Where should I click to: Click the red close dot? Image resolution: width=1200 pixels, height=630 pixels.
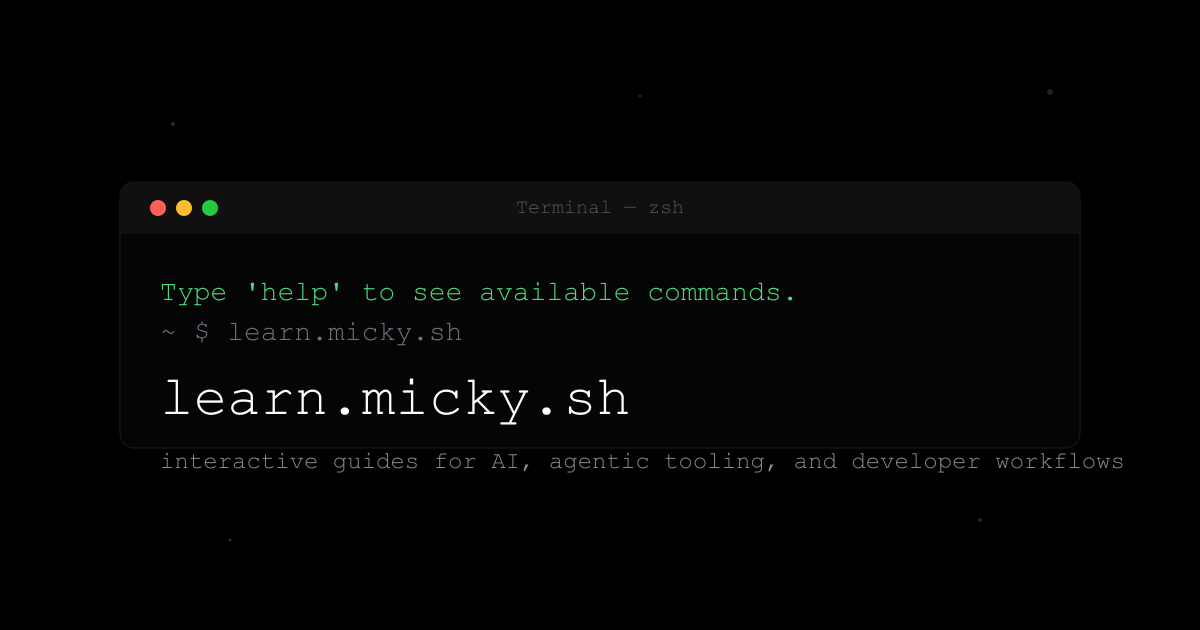158,208
